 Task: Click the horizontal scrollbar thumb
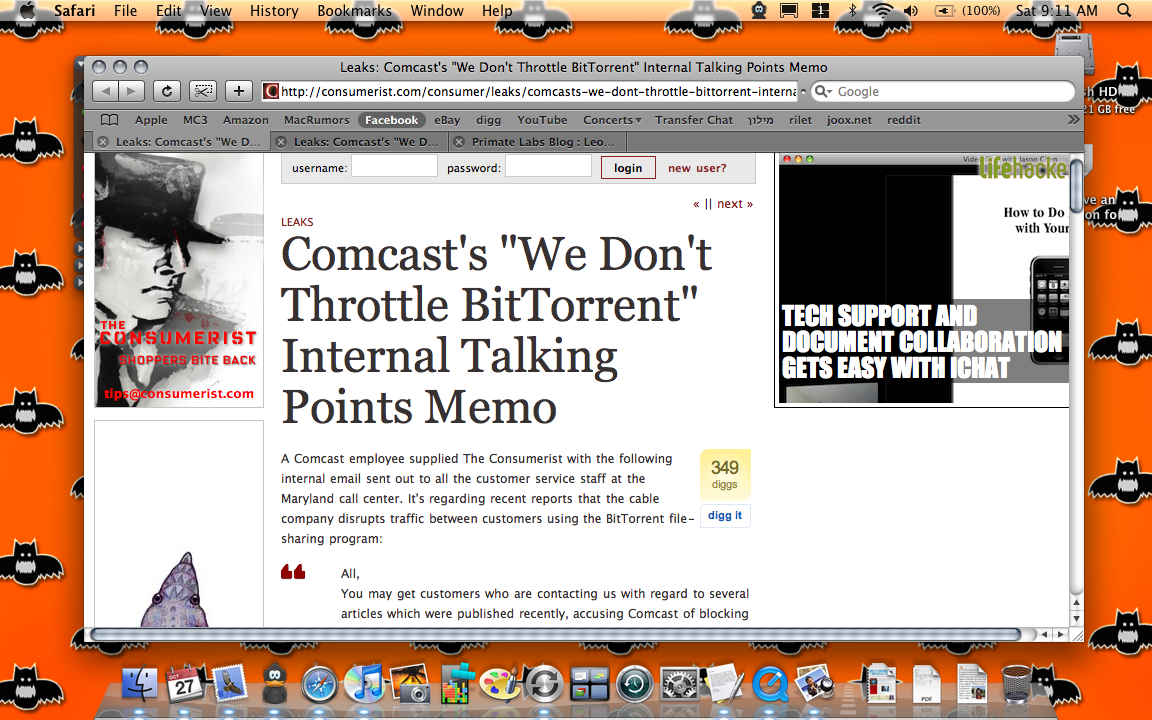(x=555, y=634)
